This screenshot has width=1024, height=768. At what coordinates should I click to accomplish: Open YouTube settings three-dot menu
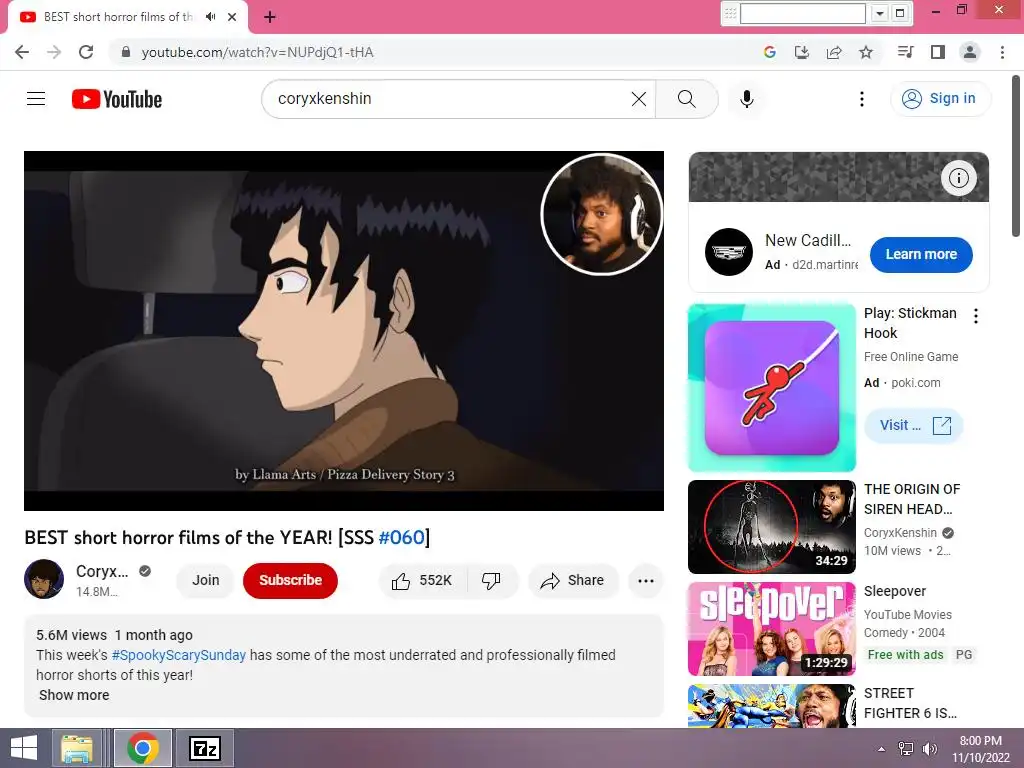pyautogui.click(x=861, y=99)
